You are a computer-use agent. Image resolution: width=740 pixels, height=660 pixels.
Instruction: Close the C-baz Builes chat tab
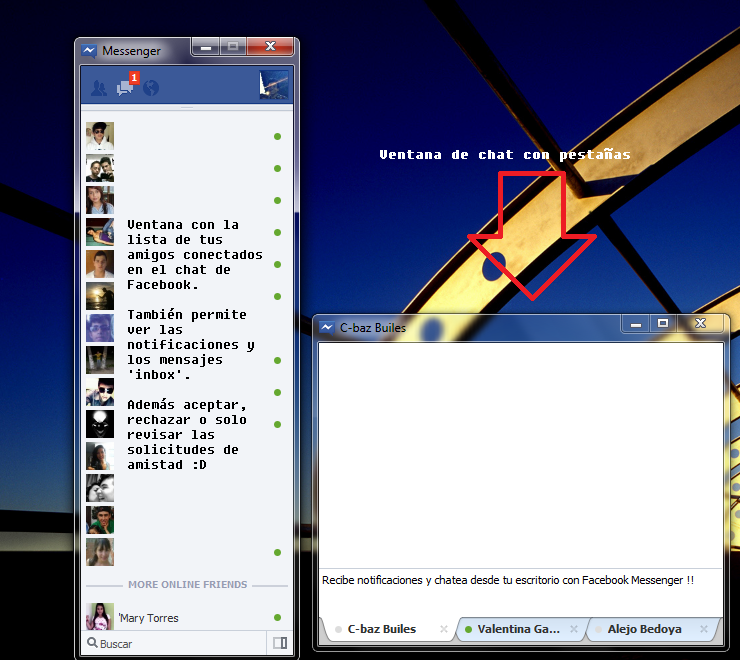444,629
